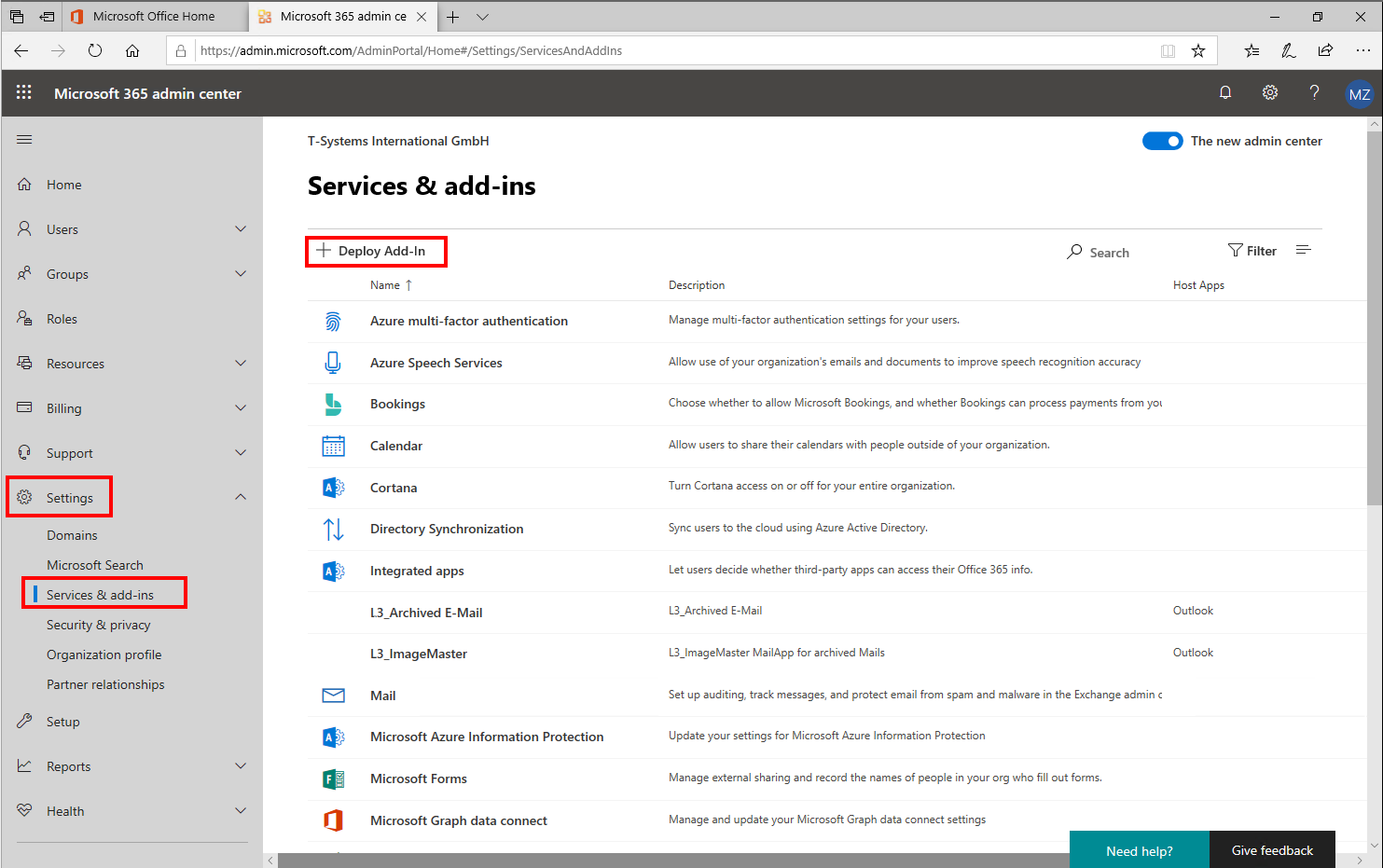Viewport: 1383px width, 868px height.
Task: Open the MZ account avatar
Action: [1360, 94]
